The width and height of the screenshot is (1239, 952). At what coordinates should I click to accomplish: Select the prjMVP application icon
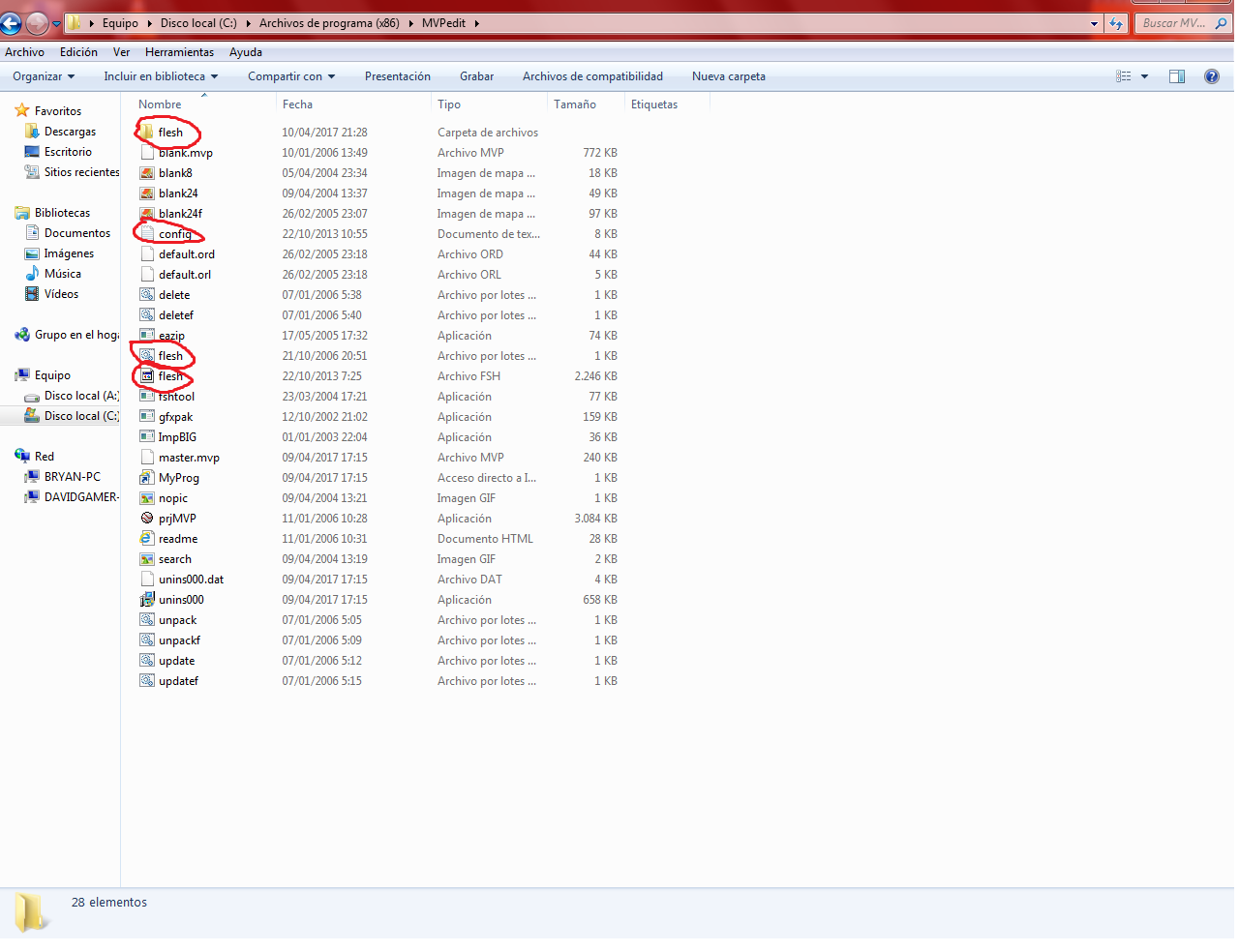pyautogui.click(x=147, y=519)
